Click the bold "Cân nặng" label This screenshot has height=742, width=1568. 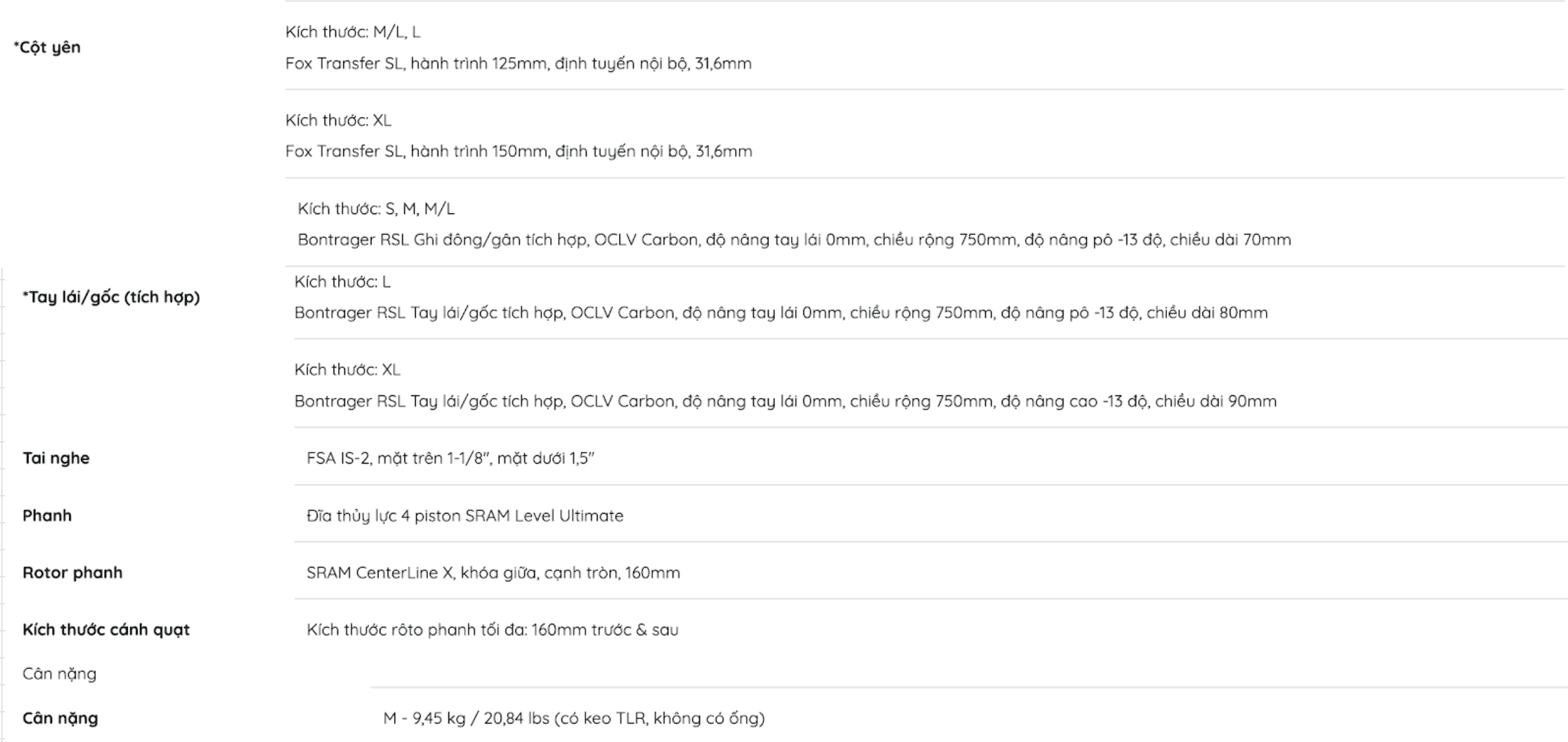tap(60, 718)
